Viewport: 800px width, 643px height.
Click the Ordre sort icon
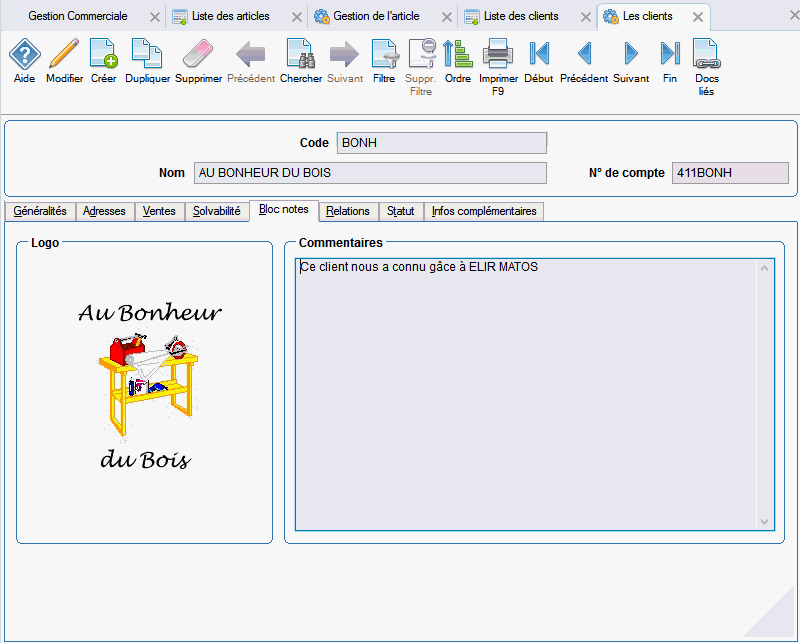point(458,55)
